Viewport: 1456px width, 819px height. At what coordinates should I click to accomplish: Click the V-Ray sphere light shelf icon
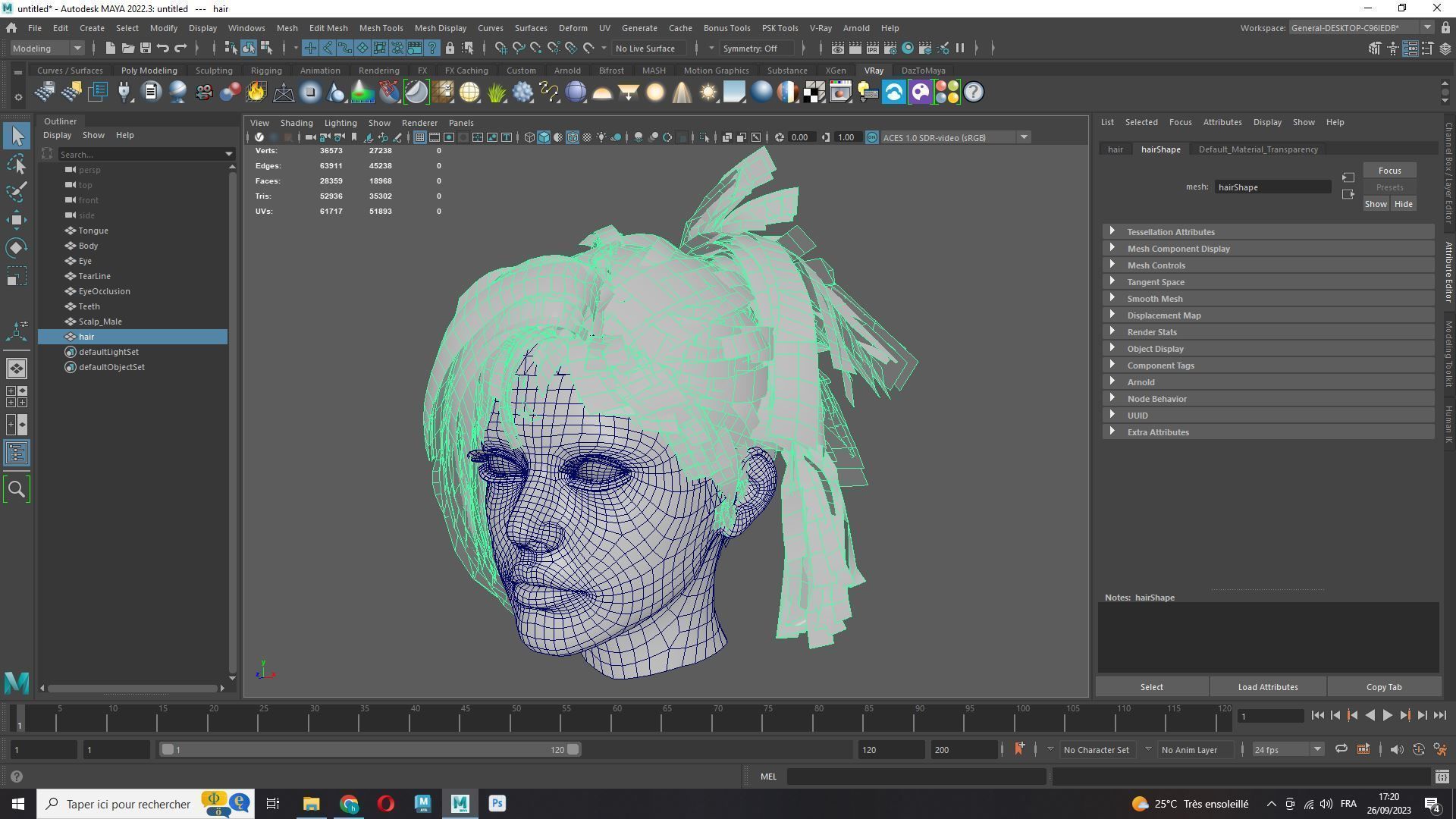pyautogui.click(x=655, y=93)
